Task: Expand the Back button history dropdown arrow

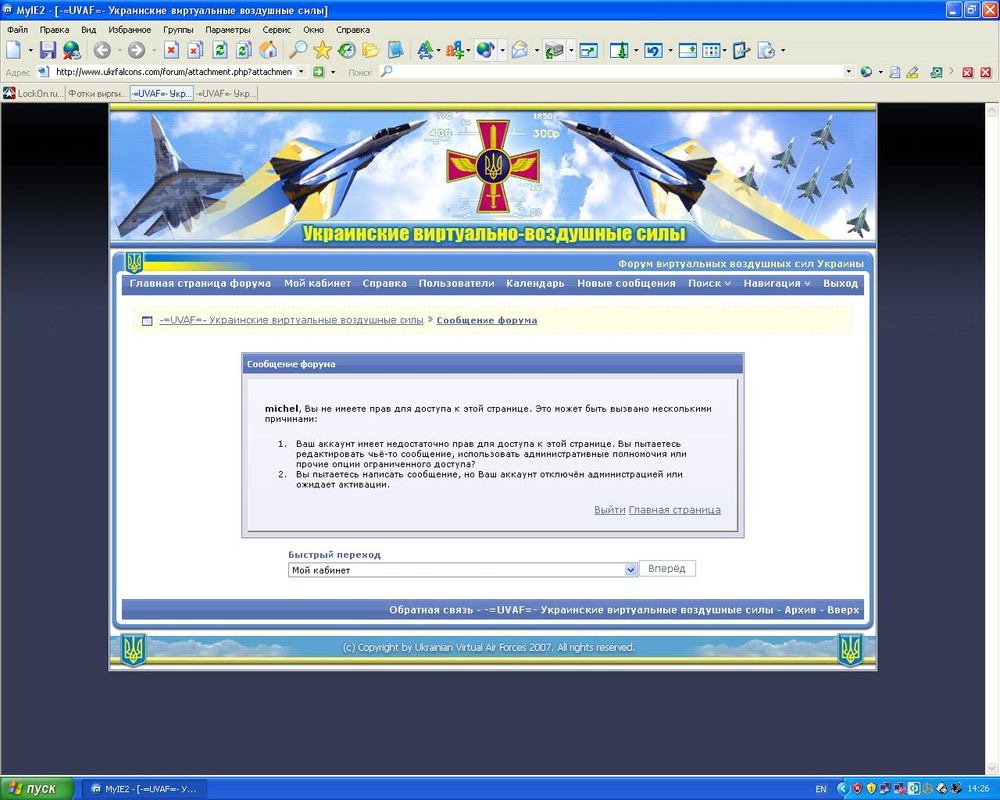Action: pyautogui.click(x=119, y=50)
